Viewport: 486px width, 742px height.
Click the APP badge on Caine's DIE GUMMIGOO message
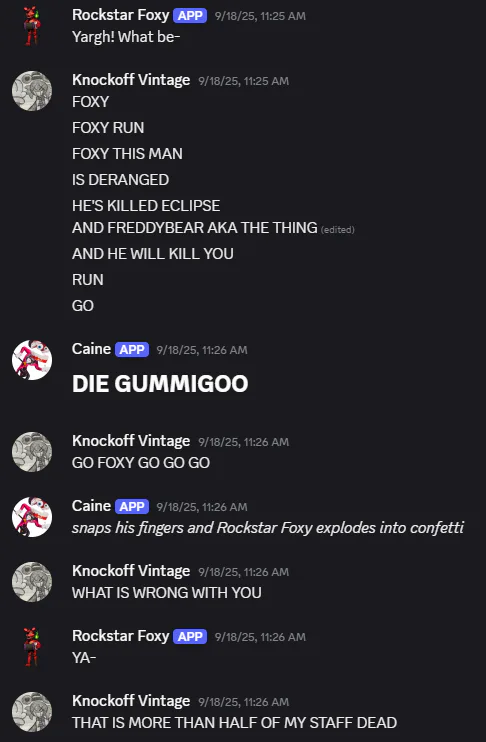pos(132,350)
